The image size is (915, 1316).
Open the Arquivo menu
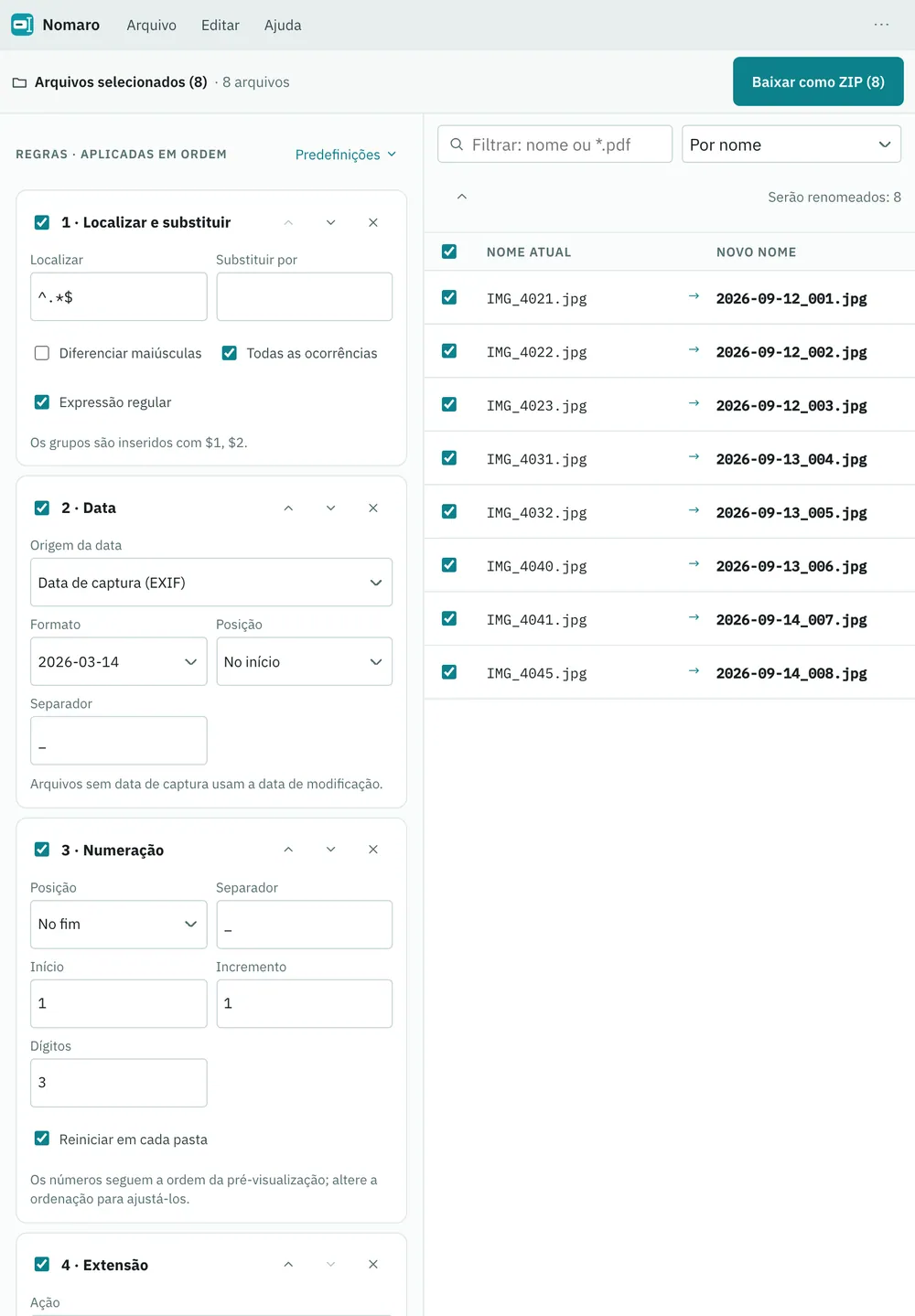click(152, 26)
